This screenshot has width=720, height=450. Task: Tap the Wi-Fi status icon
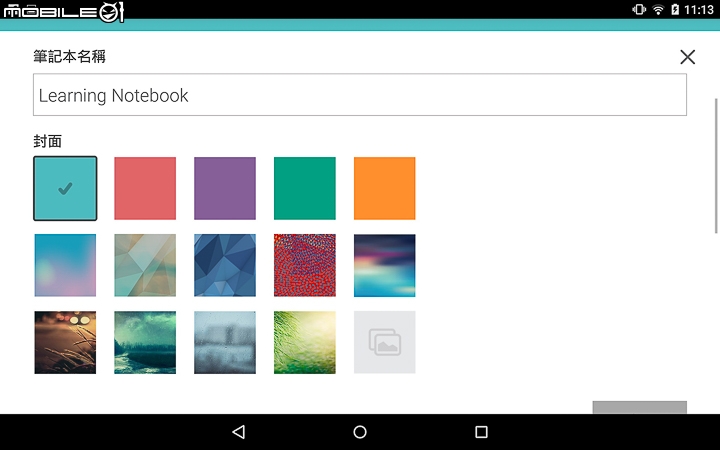click(658, 9)
